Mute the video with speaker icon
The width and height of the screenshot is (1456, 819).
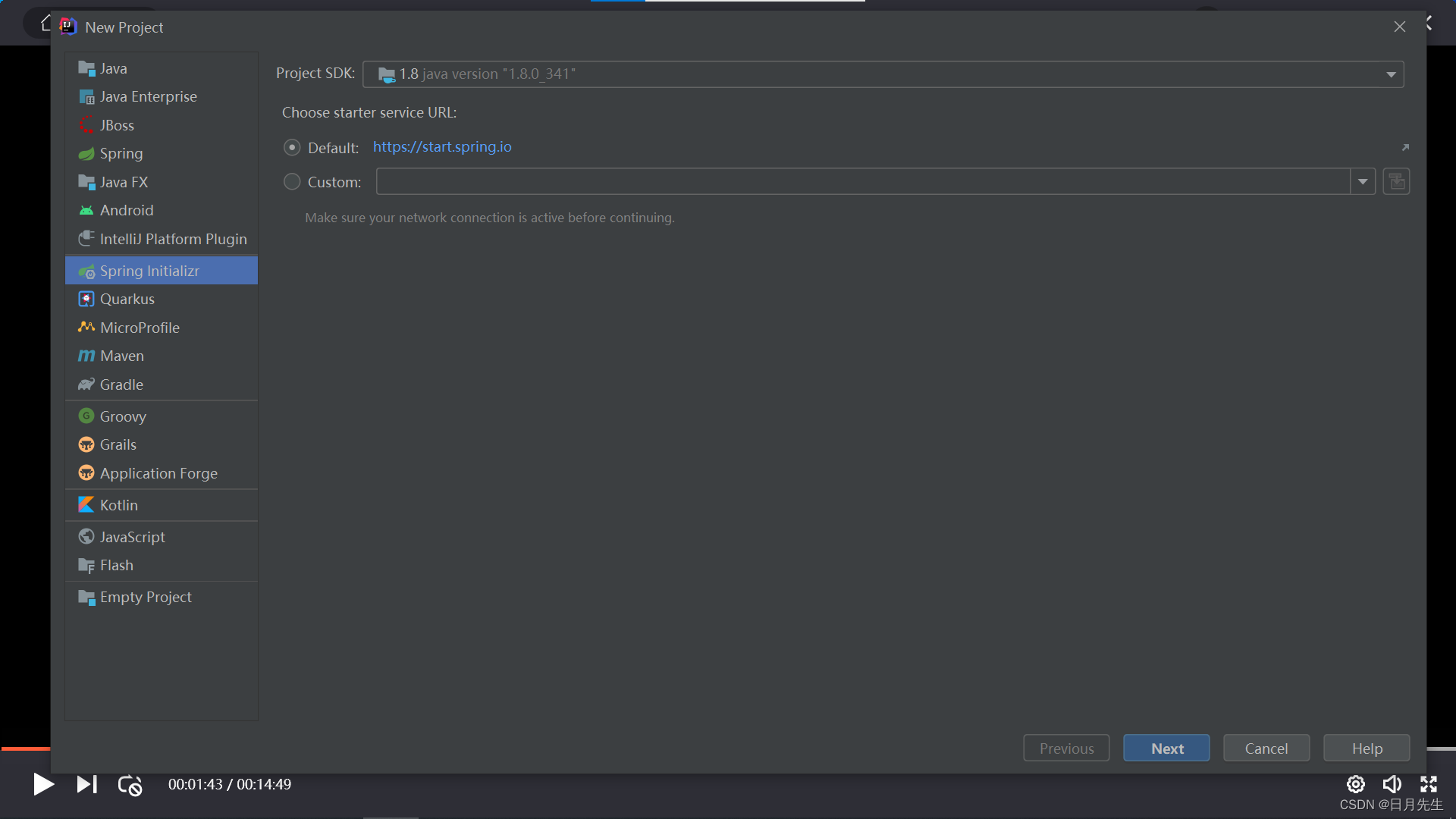click(1392, 784)
